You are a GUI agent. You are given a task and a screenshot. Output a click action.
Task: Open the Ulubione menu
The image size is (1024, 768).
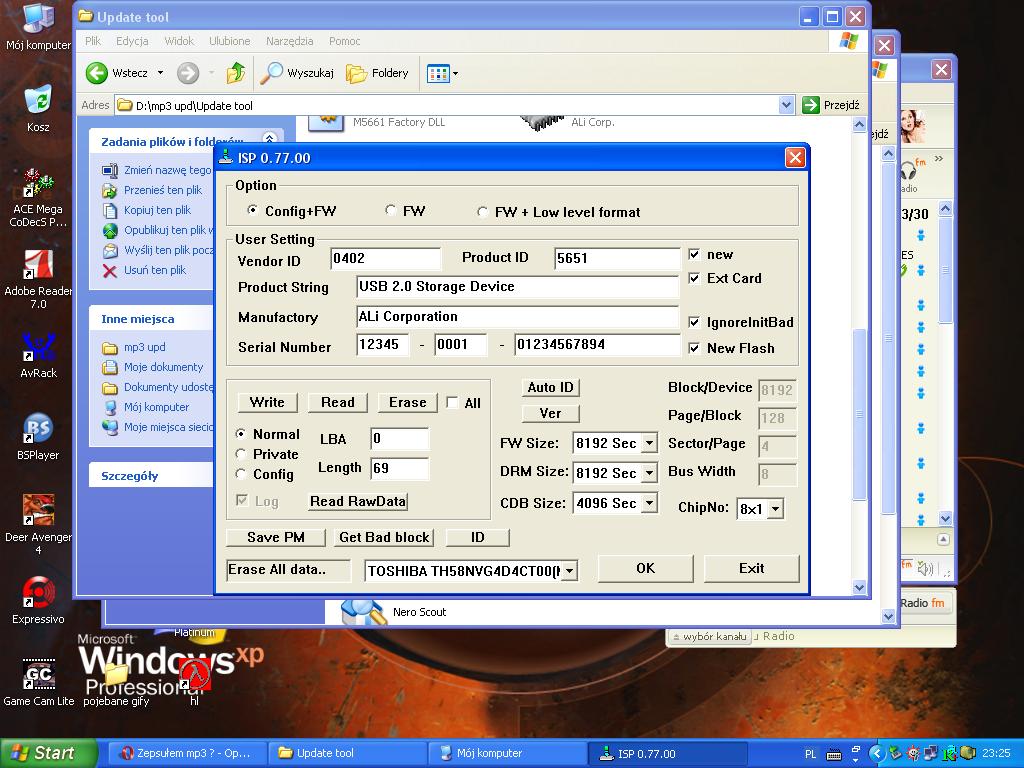coord(229,41)
